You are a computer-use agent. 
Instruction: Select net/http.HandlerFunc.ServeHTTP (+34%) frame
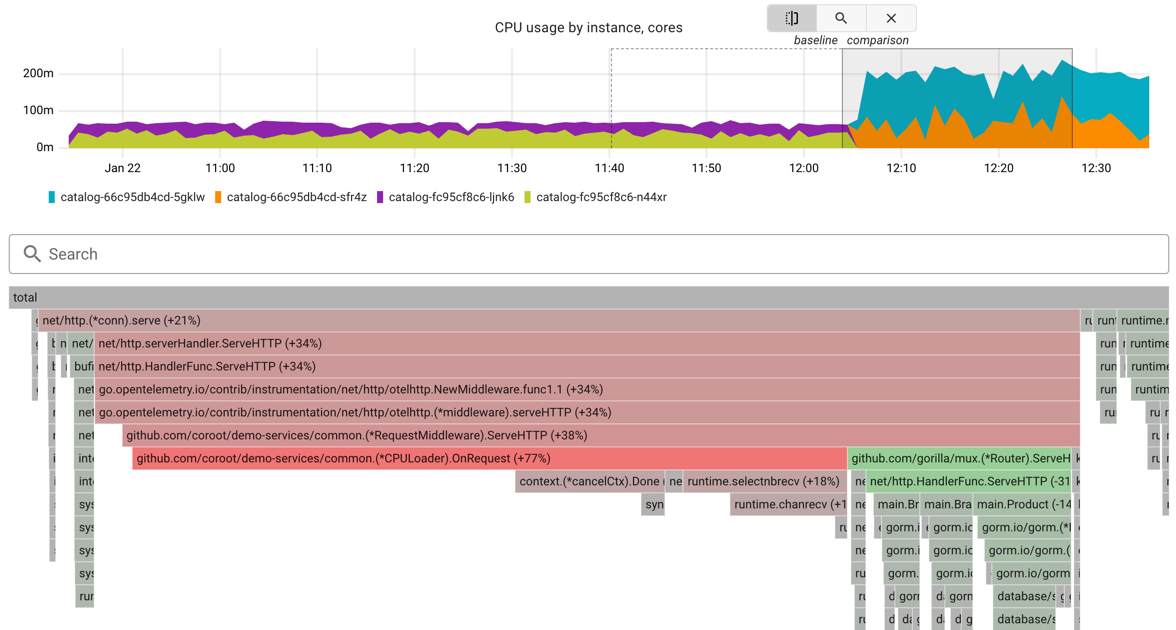pyautogui.click(x=587, y=367)
